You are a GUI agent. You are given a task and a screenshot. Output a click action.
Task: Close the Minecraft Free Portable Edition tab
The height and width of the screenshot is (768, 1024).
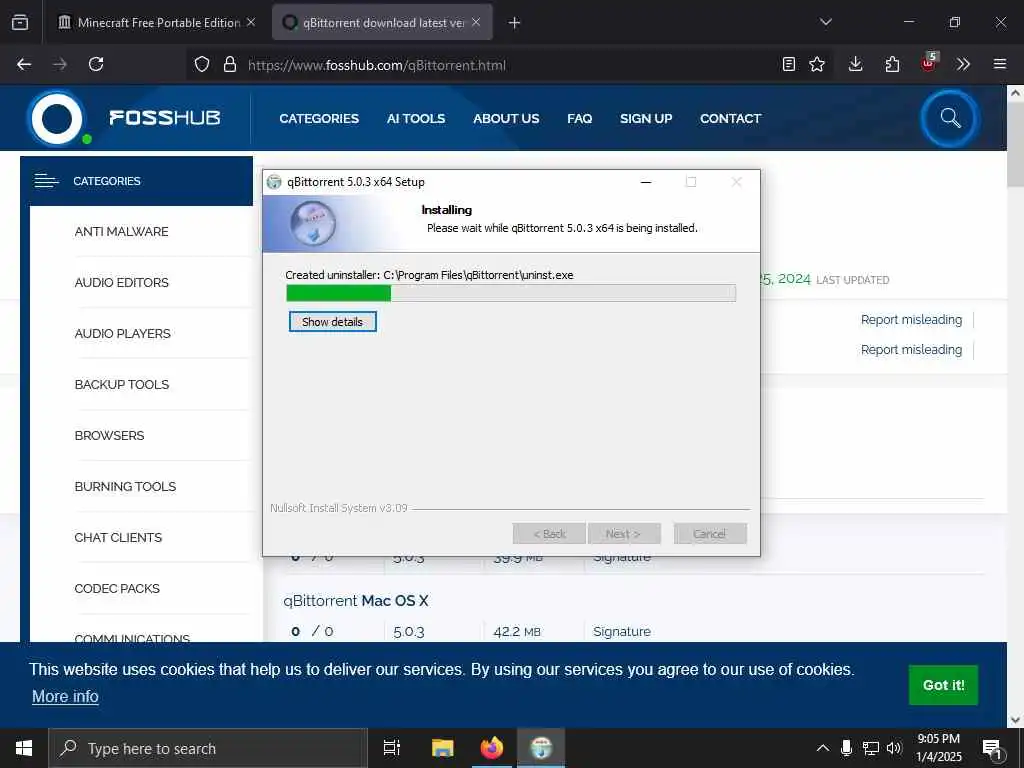[x=251, y=22]
